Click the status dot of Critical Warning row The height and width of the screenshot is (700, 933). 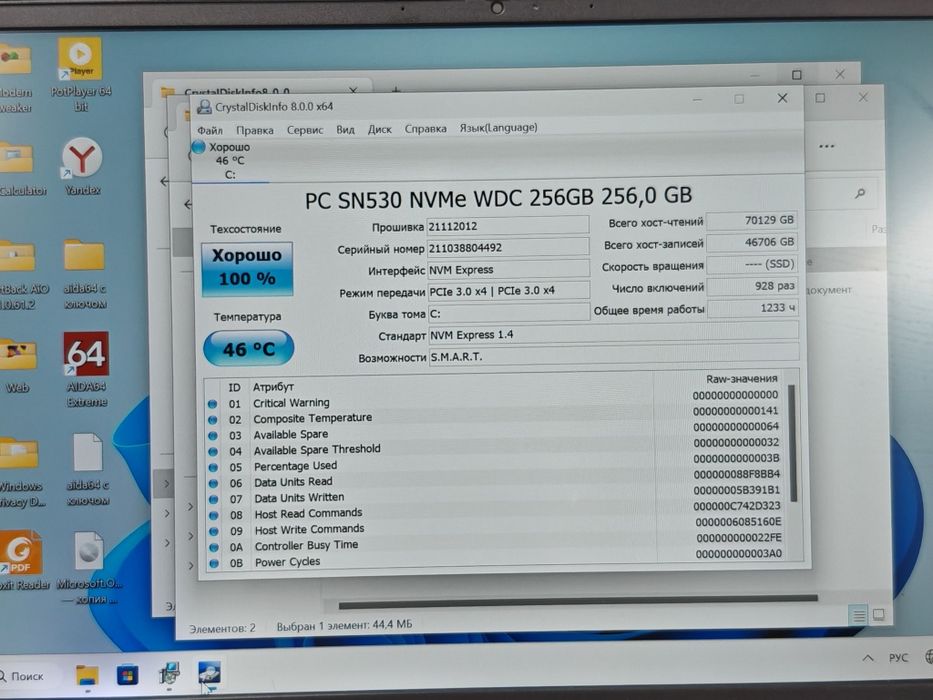[212, 404]
